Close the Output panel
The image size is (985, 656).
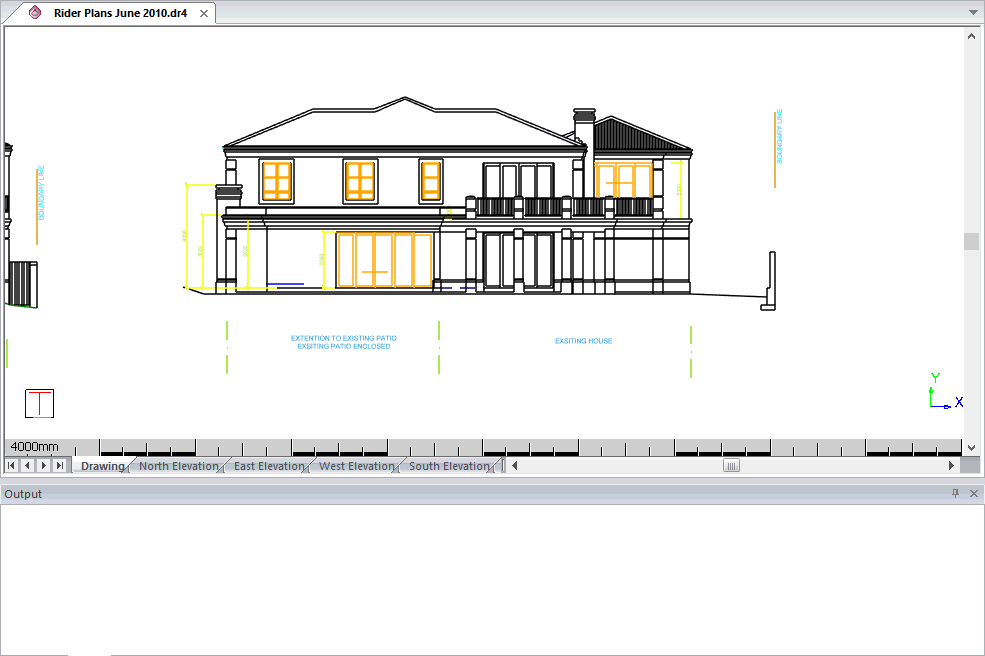pyautogui.click(x=974, y=494)
